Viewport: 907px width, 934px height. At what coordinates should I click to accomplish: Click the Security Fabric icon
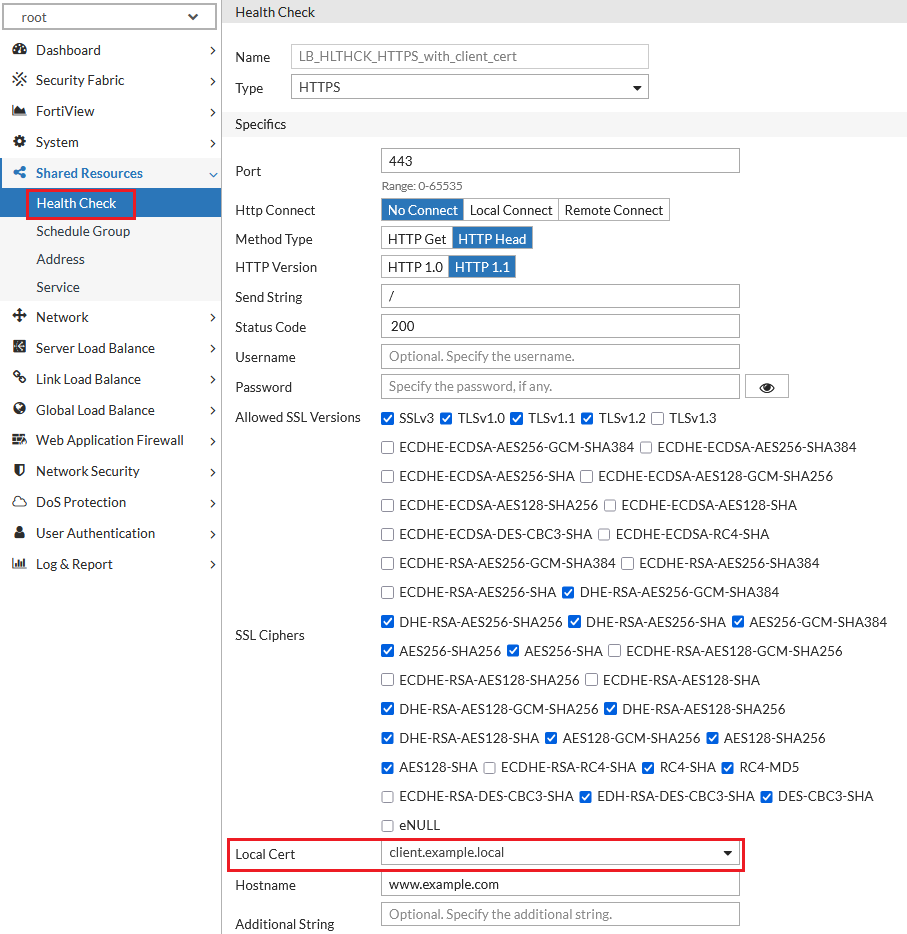[x=20, y=79]
